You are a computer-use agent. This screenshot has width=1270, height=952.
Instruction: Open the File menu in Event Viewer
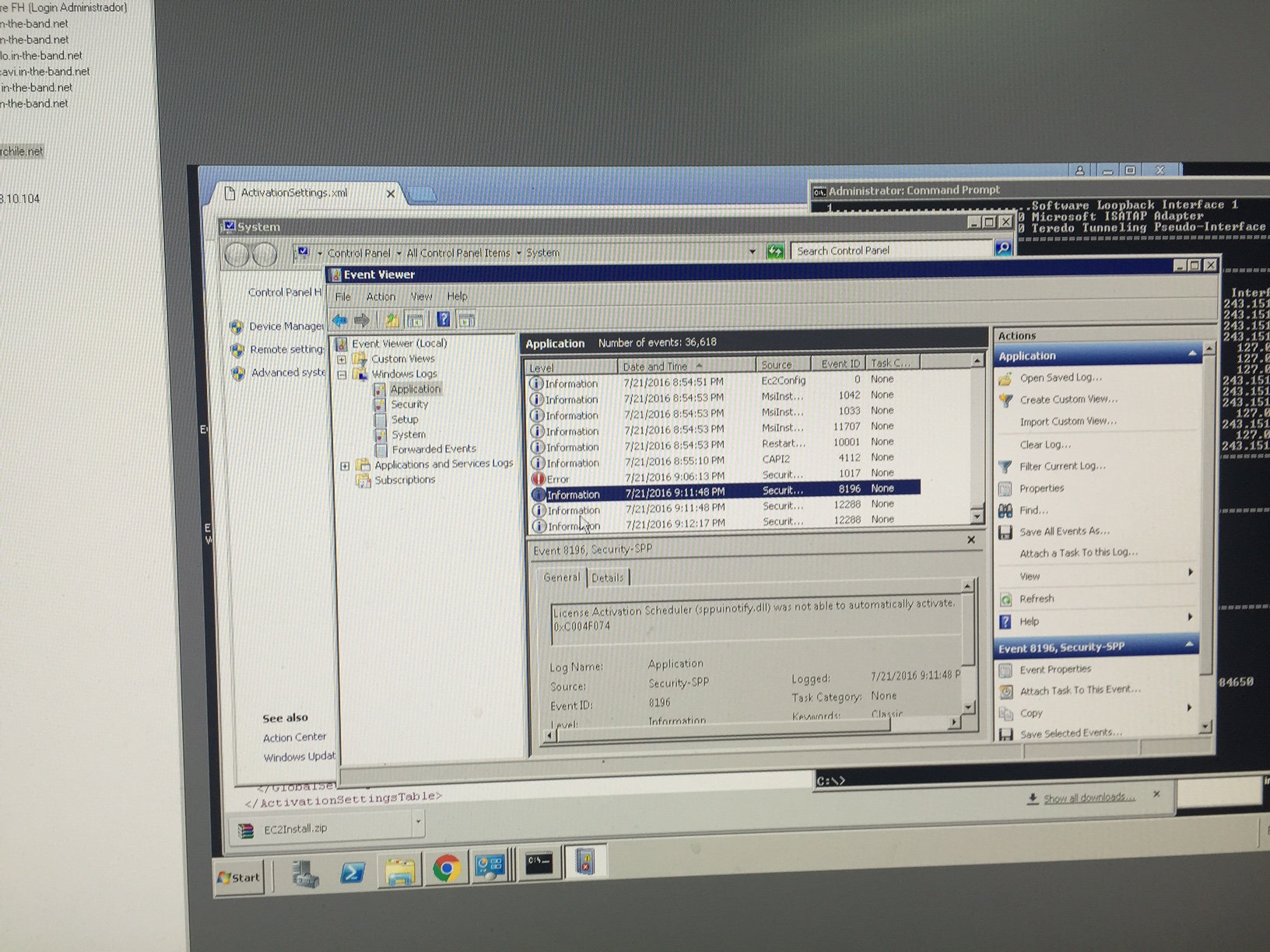343,296
